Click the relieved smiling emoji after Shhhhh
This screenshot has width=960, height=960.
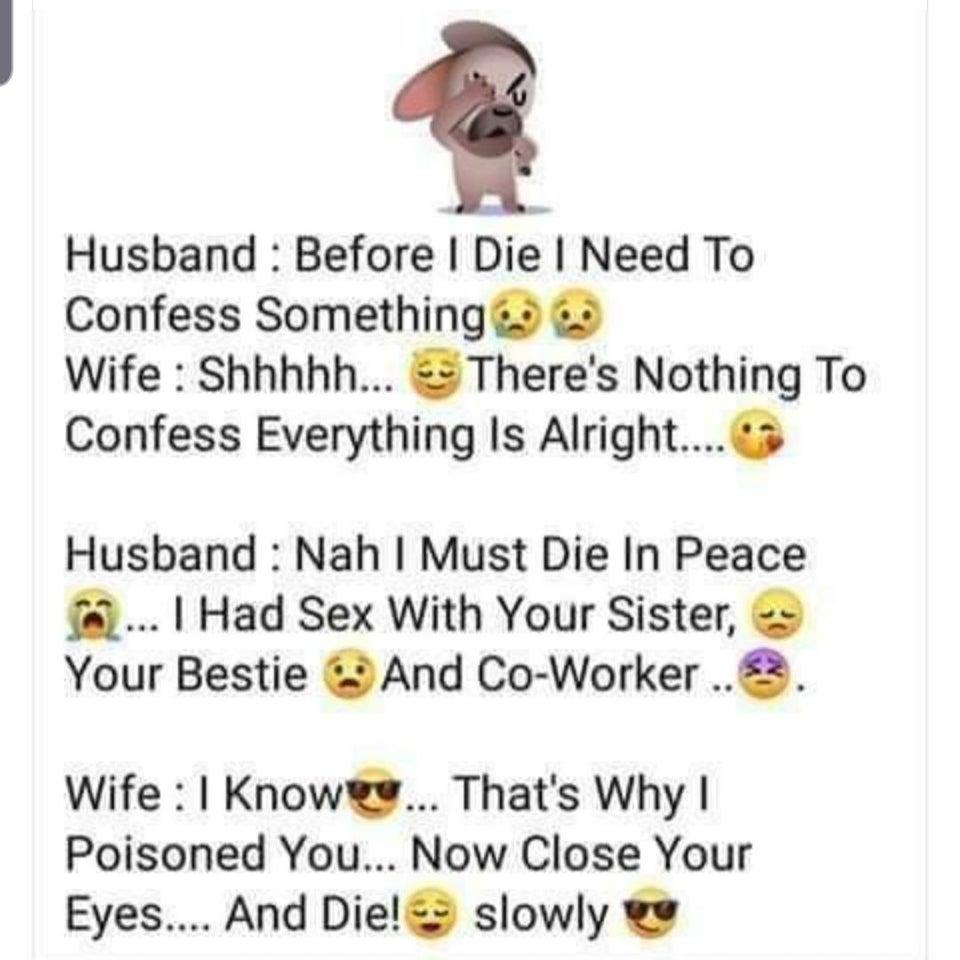coord(435,376)
